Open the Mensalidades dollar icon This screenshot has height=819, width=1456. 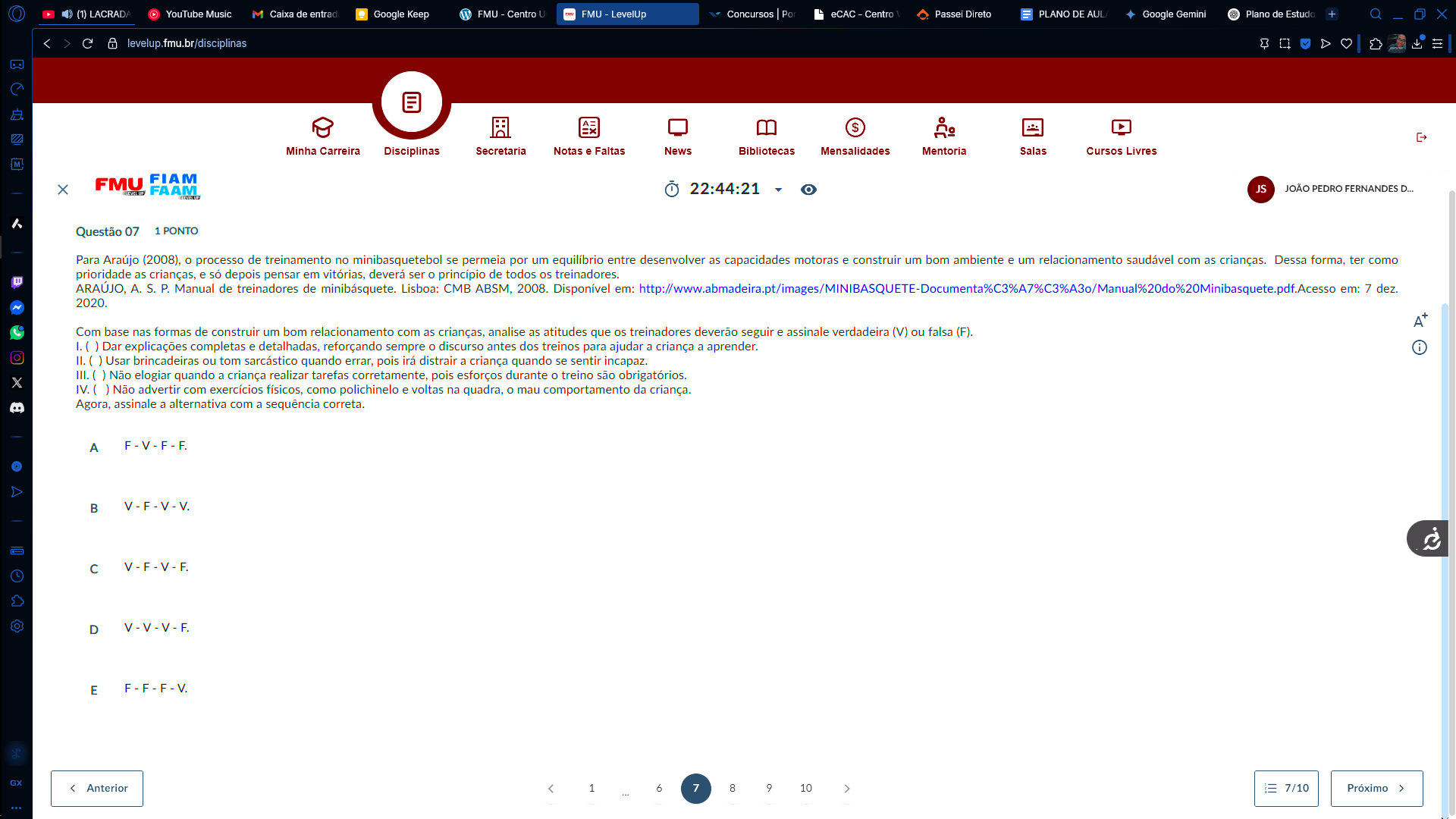pos(855,127)
